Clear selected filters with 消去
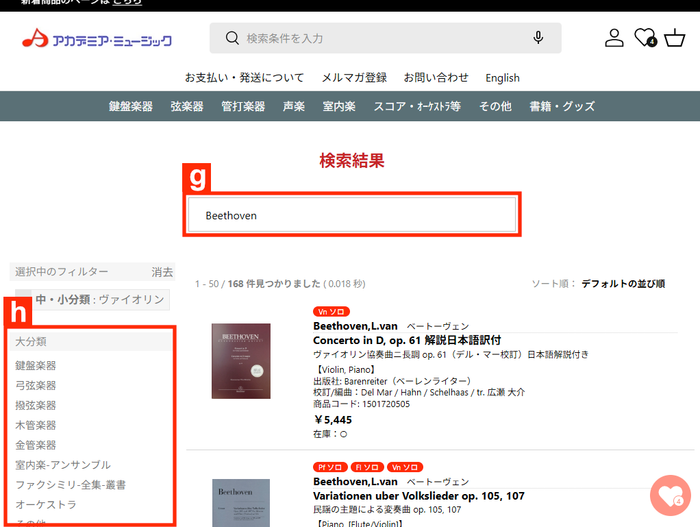The width and height of the screenshot is (700, 527). coord(162,272)
